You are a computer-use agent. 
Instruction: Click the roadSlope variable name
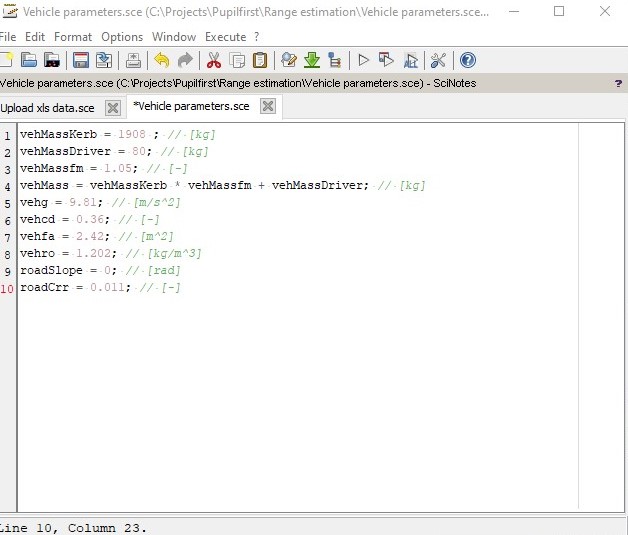pyautogui.click(x=51, y=270)
